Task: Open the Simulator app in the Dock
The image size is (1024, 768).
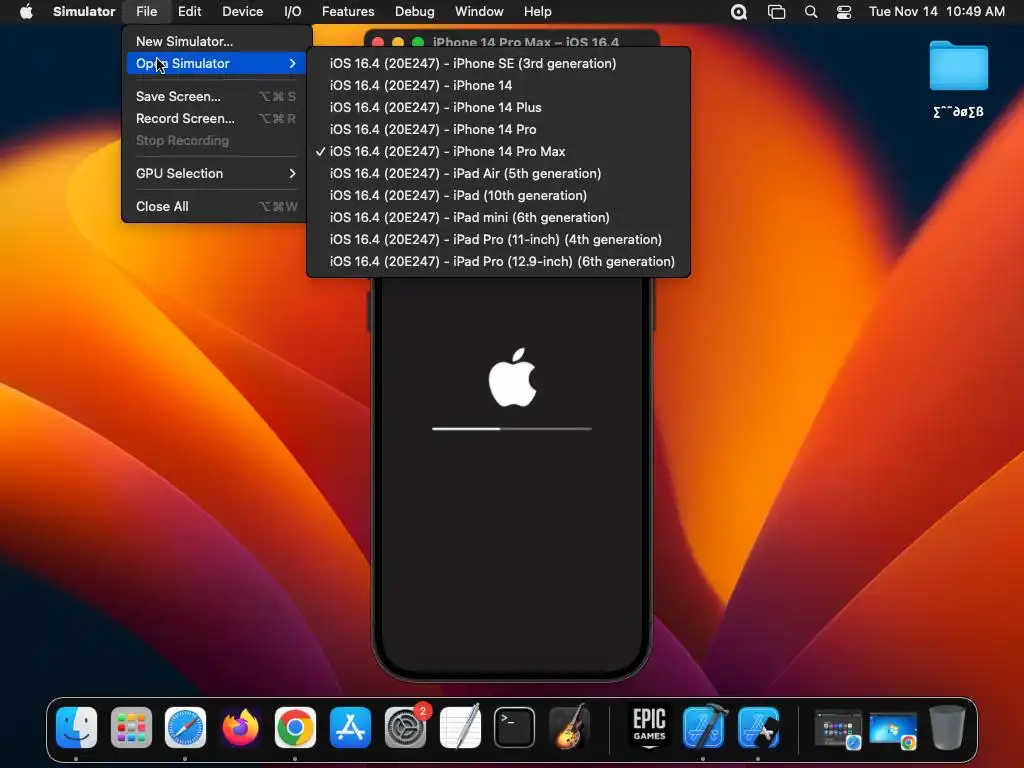Action: click(758, 728)
